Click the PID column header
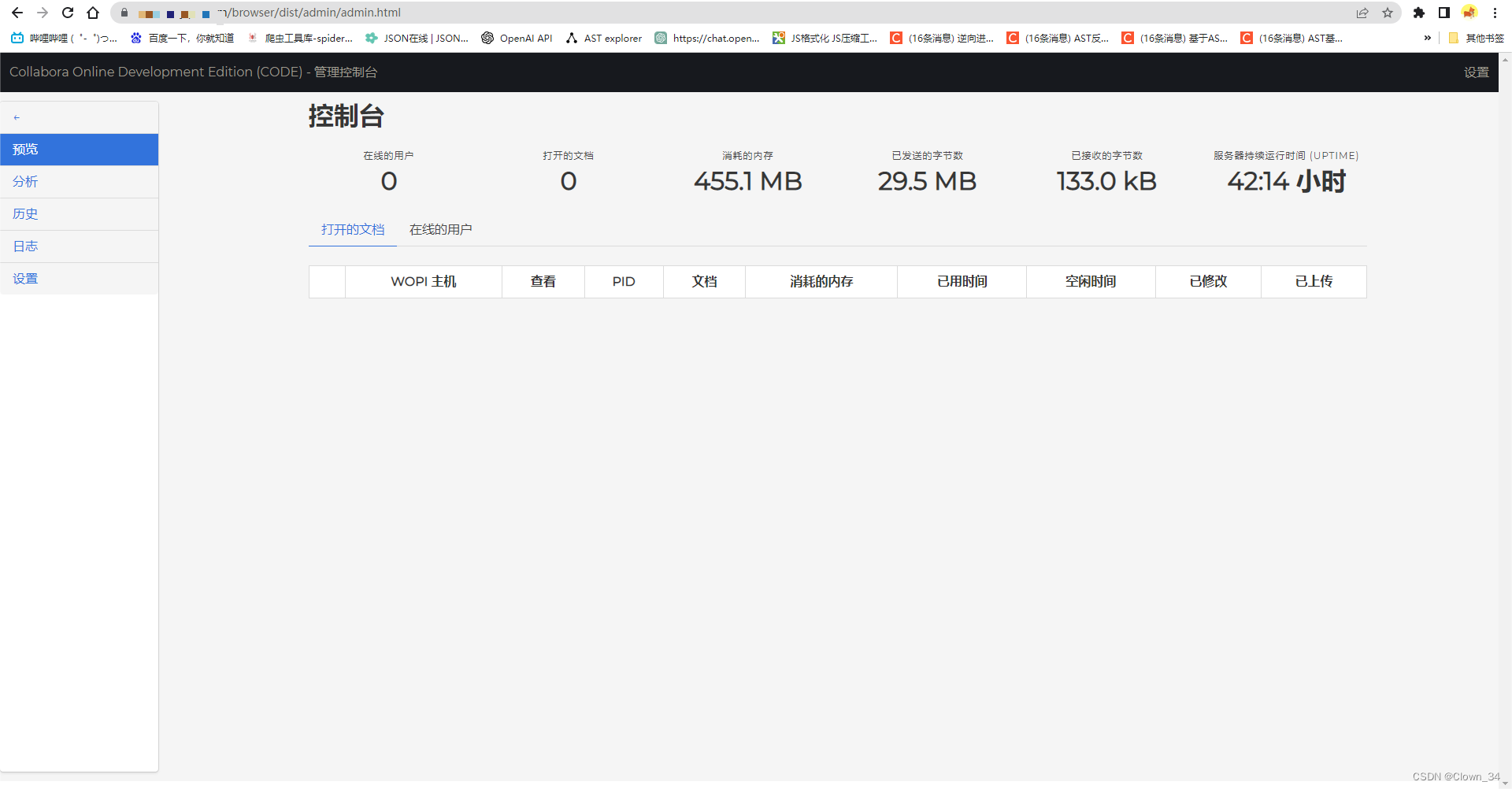This screenshot has height=789, width=1512. tap(624, 282)
